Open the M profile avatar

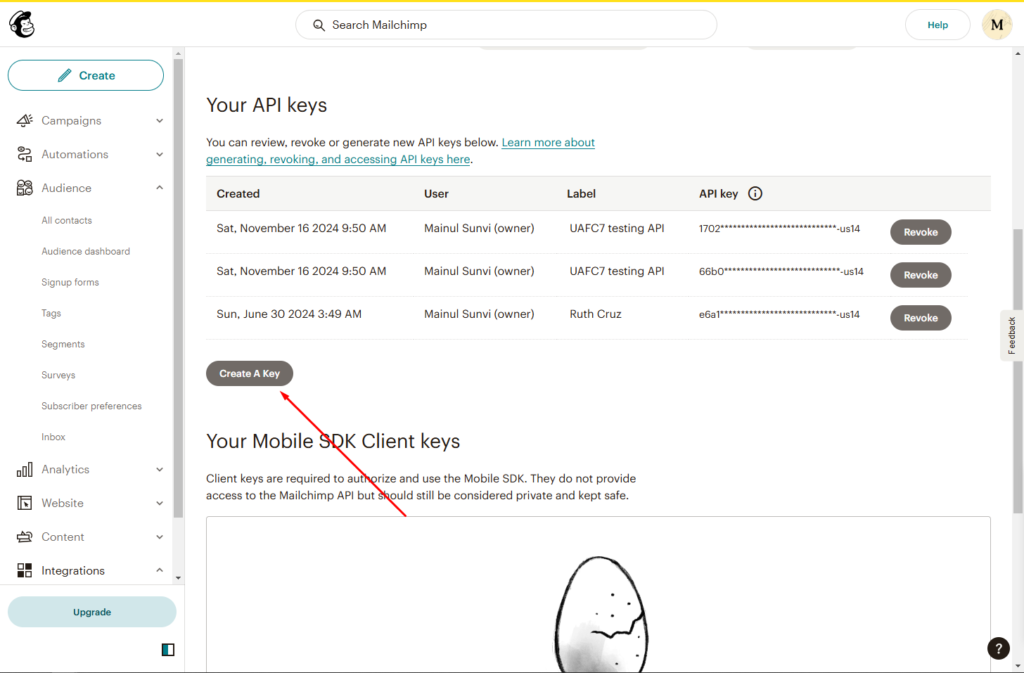997,25
